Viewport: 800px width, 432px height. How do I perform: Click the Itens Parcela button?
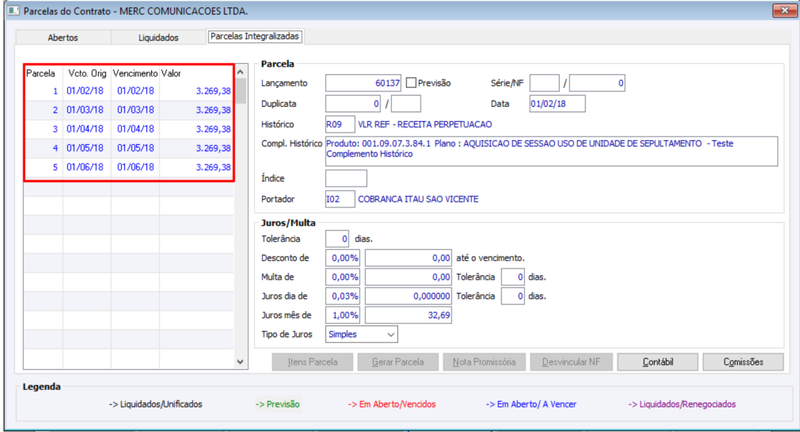pos(313,362)
